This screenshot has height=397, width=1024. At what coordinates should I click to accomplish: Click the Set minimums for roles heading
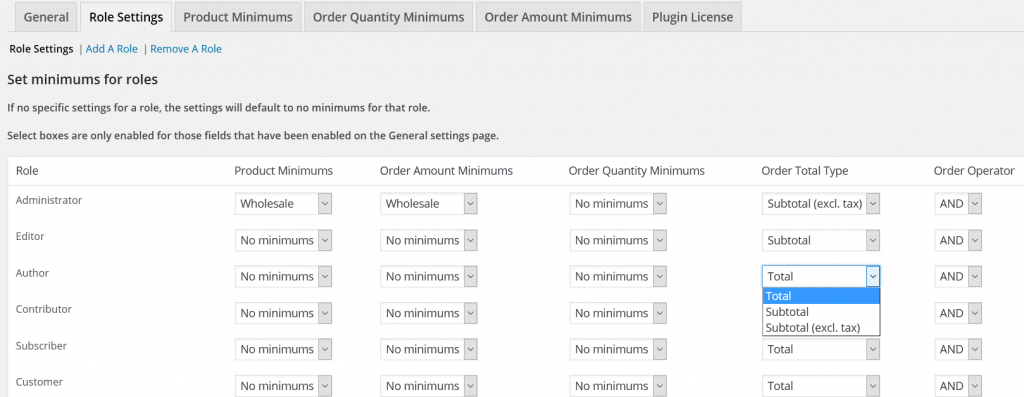tap(82, 80)
